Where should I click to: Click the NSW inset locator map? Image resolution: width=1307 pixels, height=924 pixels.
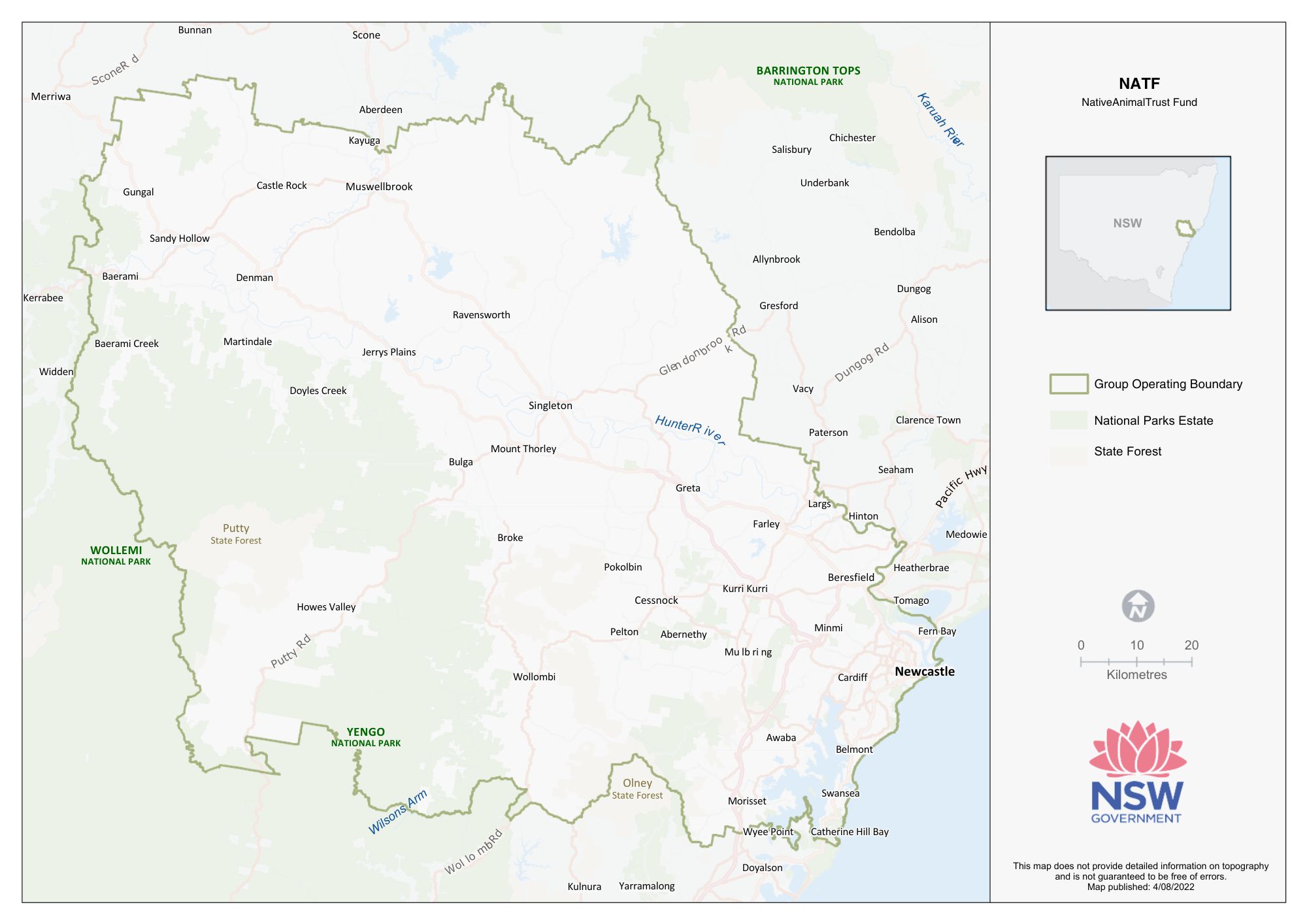[1138, 233]
